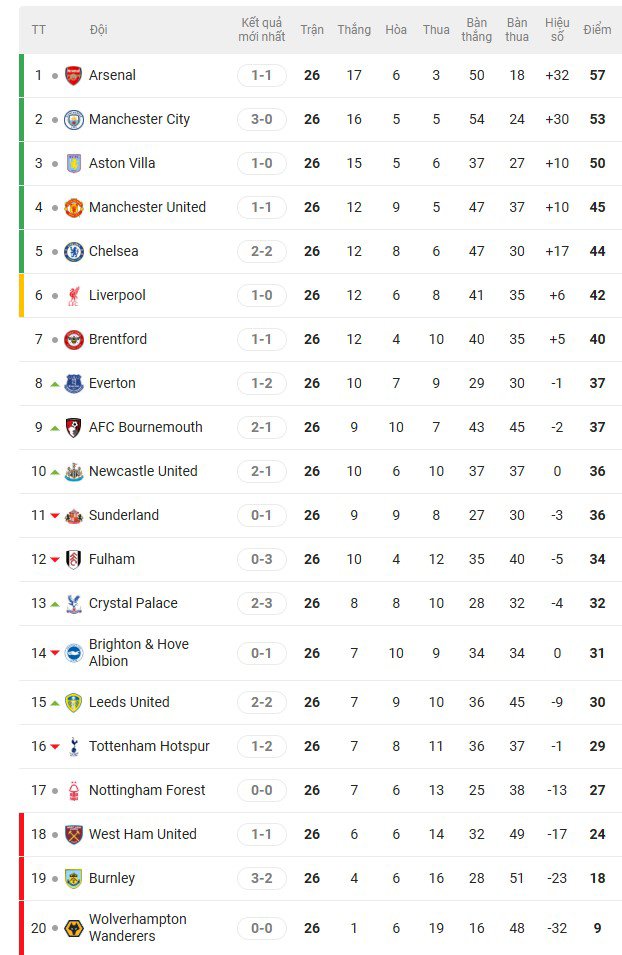The width and height of the screenshot is (622, 955).
Task: Click the Trận column header
Action: (312, 30)
